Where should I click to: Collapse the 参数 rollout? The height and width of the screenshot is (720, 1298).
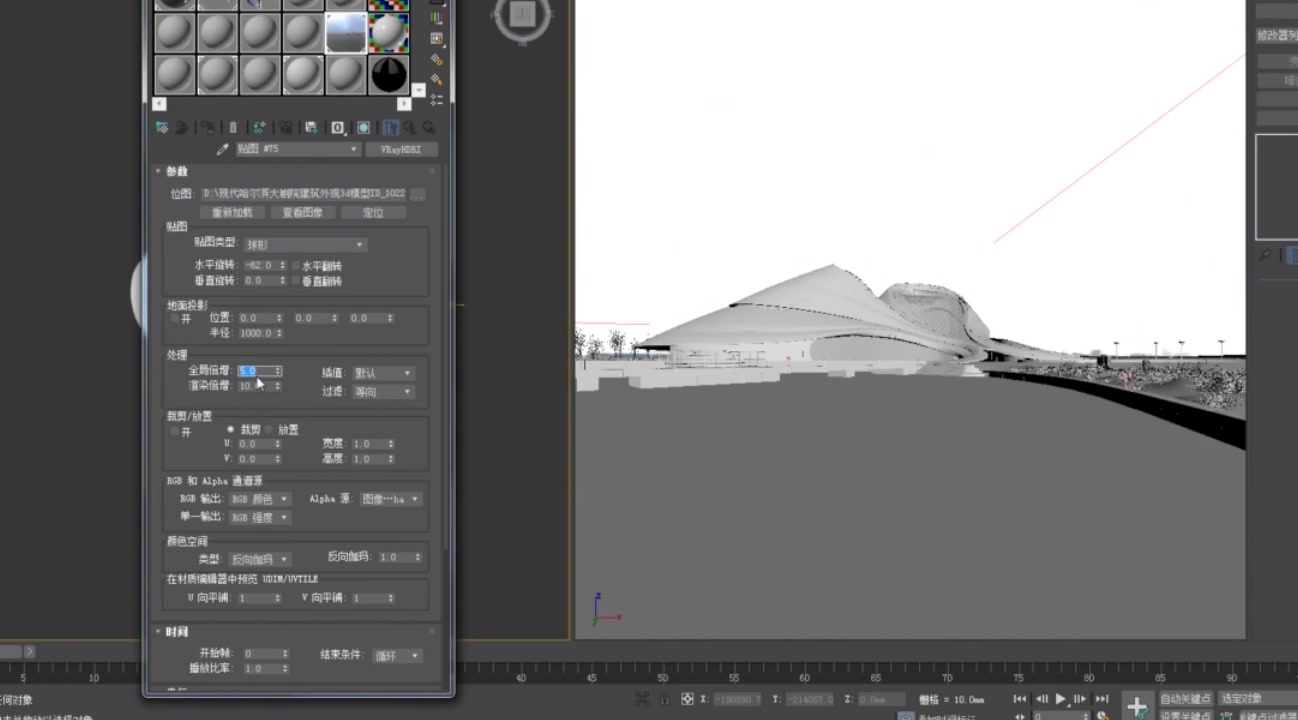(176, 171)
